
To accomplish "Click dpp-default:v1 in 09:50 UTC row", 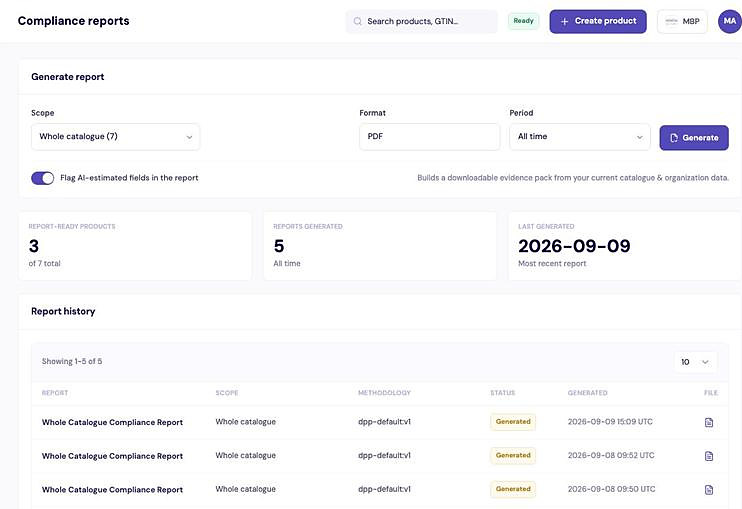I will tap(384, 489).
